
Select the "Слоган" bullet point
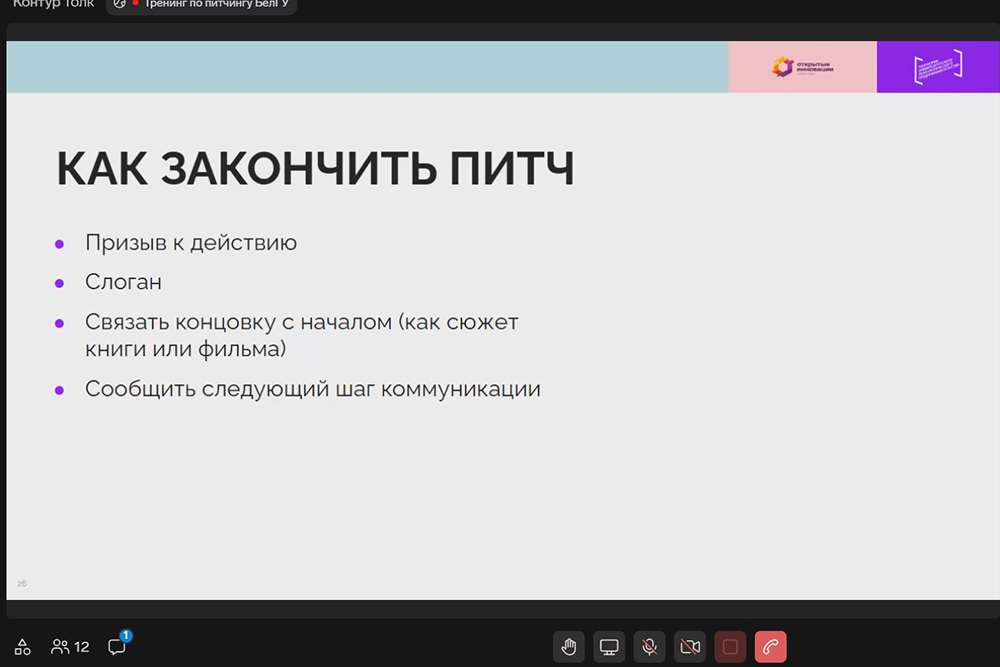123,282
